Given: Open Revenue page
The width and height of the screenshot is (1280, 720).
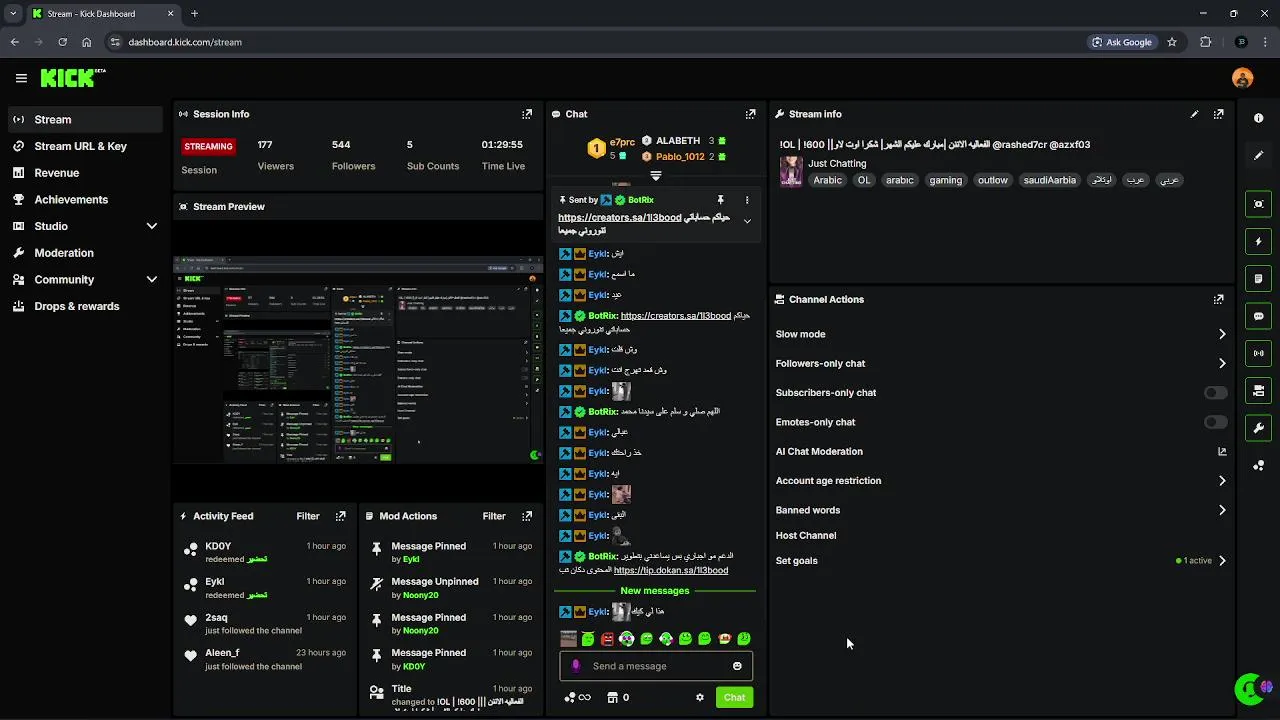Looking at the screenshot, I should pos(84,173).
